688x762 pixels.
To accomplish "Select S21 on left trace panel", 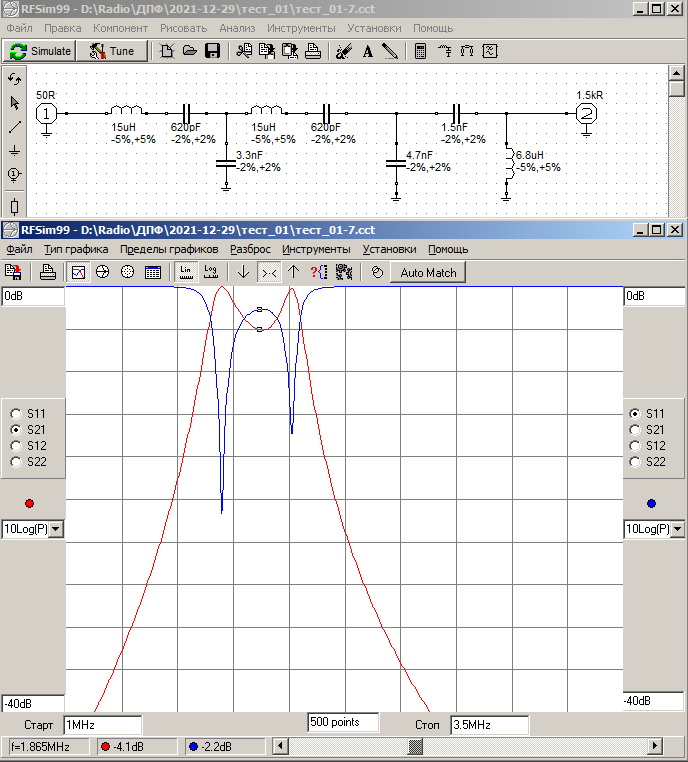I will point(29,430).
